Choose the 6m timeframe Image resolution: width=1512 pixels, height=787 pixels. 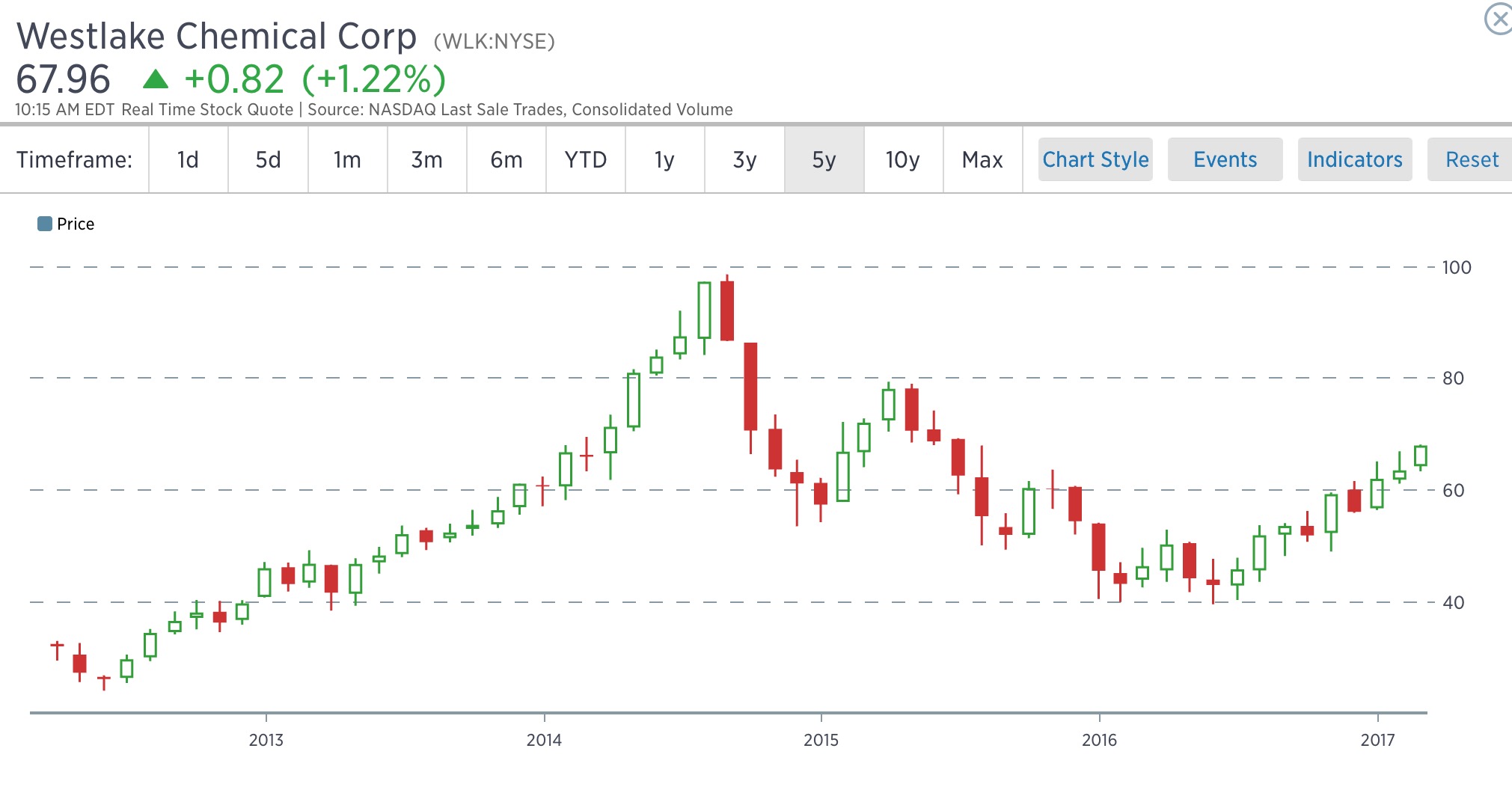tap(506, 159)
